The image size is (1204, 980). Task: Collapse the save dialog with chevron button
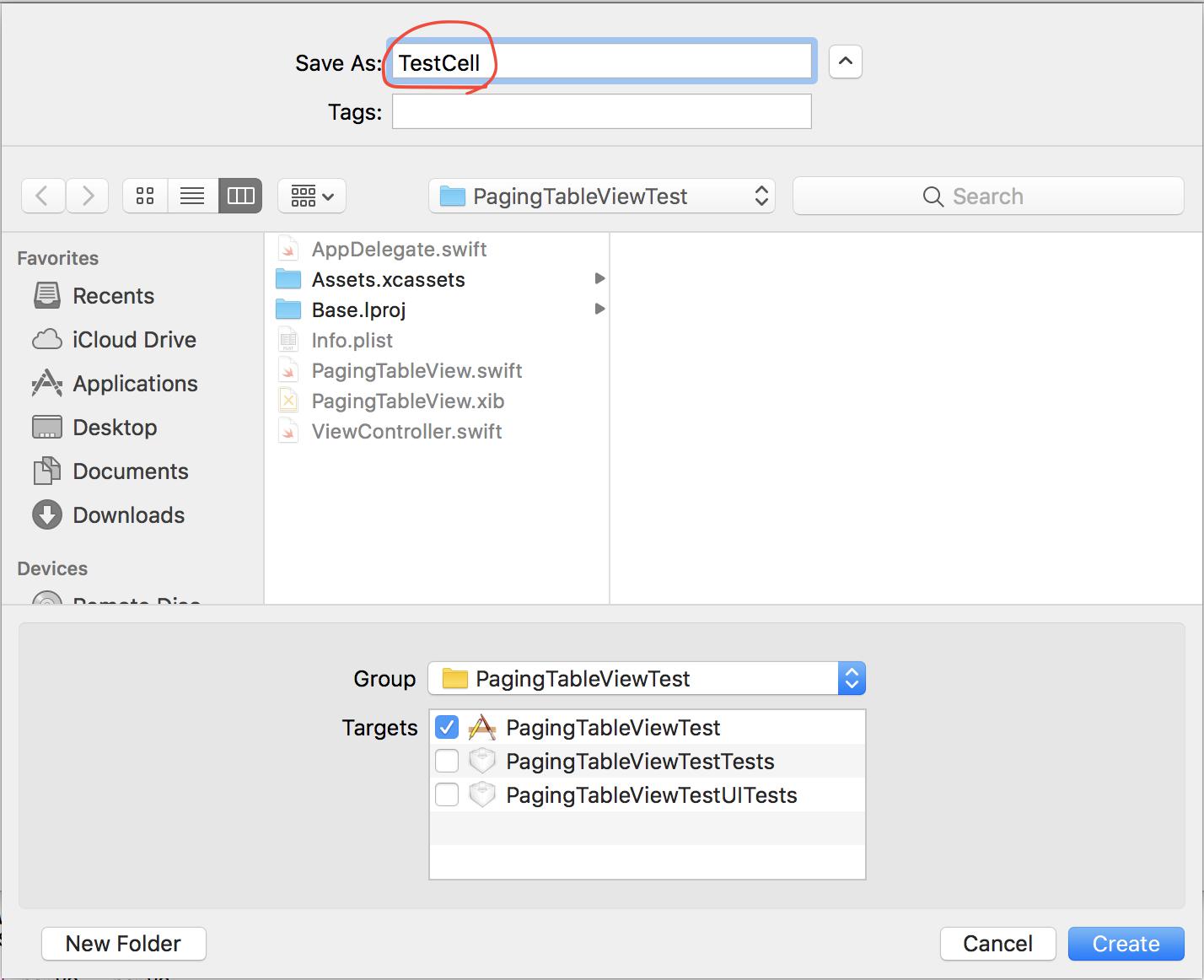point(845,62)
